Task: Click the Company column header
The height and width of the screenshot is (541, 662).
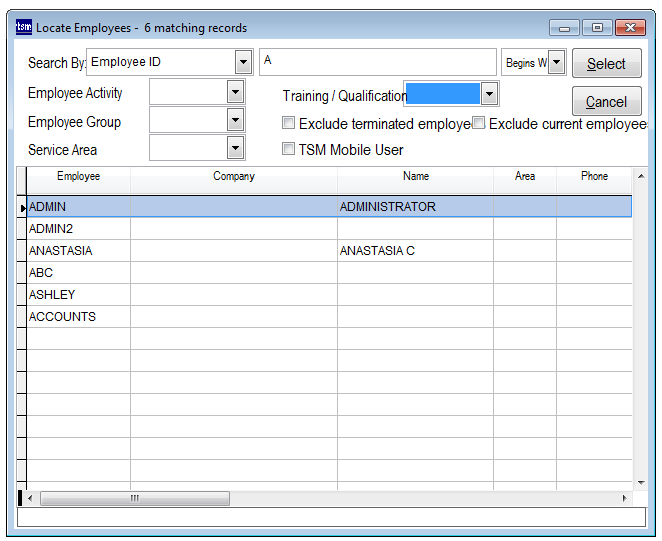Action: pyautogui.click(x=234, y=176)
